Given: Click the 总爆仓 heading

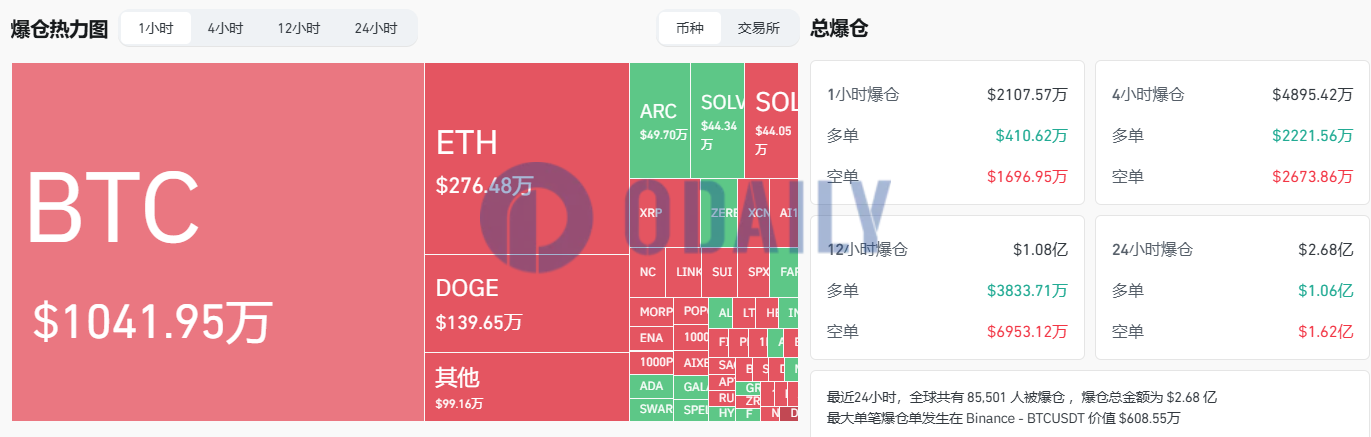Looking at the screenshot, I should (x=839, y=29).
